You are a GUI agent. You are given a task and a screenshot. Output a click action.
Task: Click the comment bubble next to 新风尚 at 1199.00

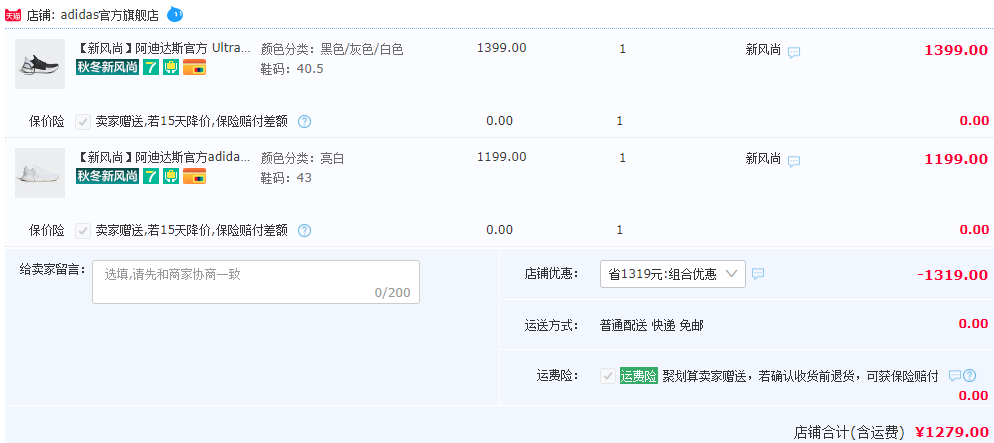point(794,161)
